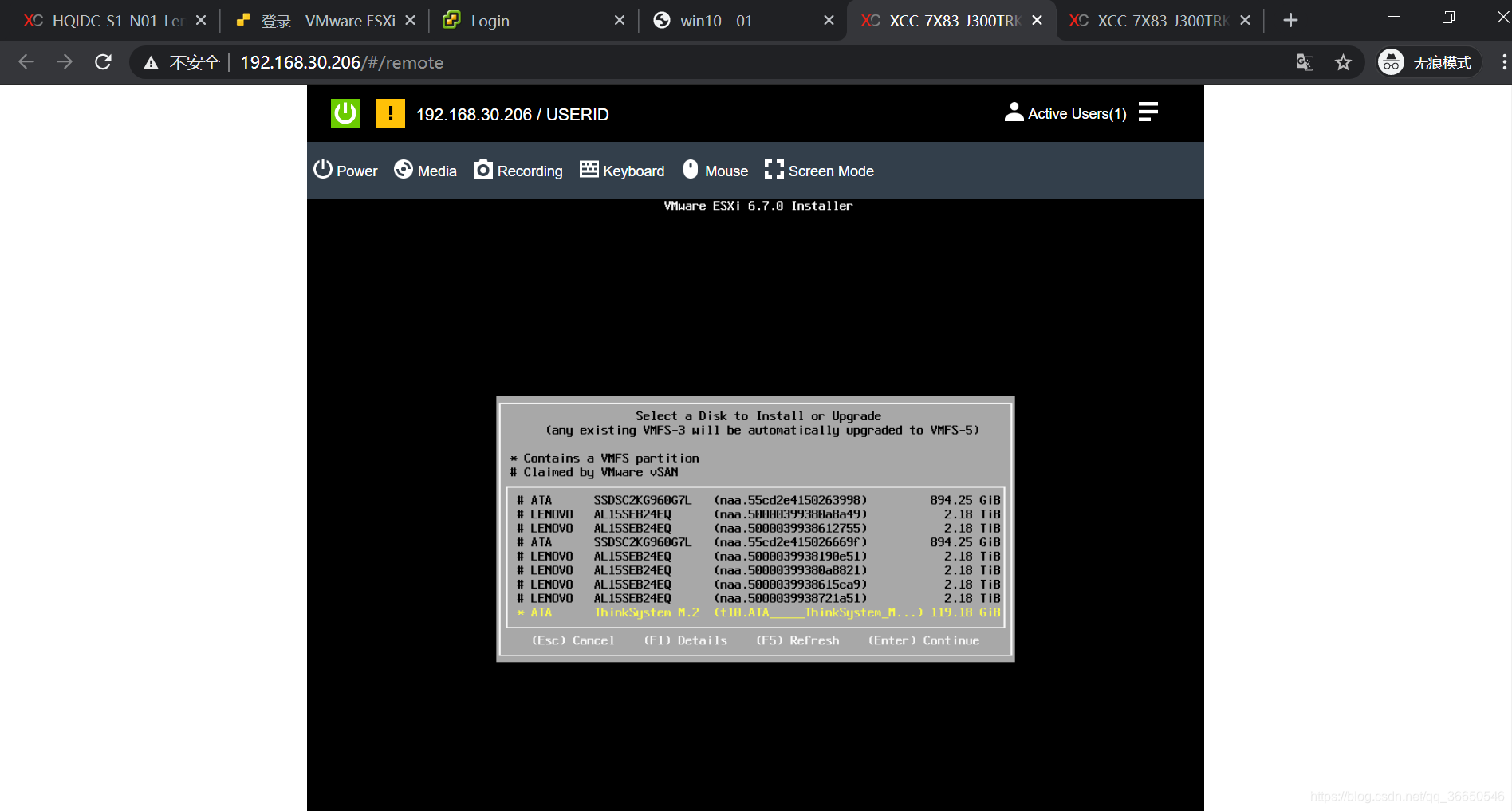Close the HQIDC-S1-N01 tab
1512x811 pixels.
[x=201, y=21]
